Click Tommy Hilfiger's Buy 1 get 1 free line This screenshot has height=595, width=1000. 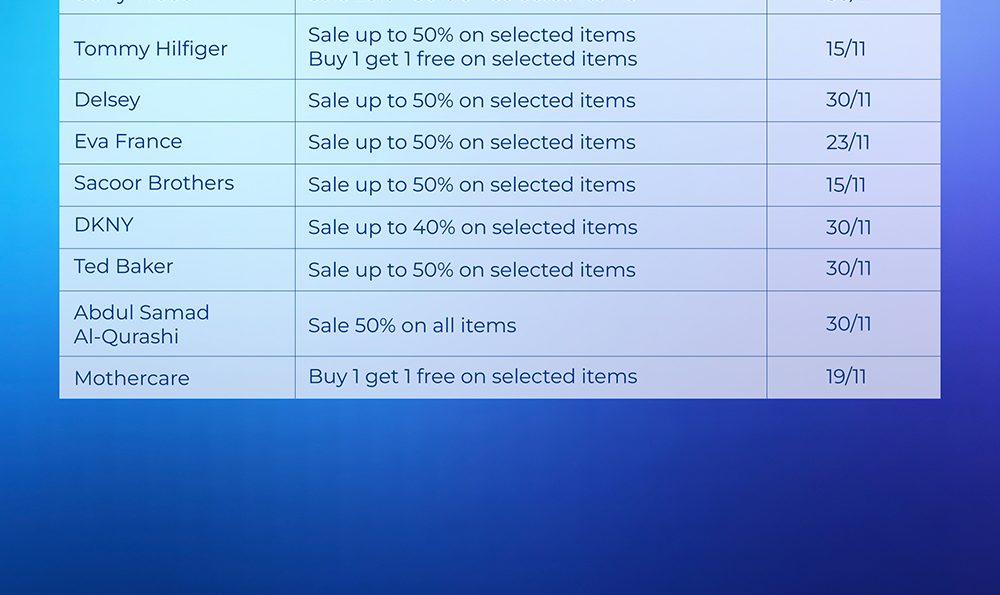472,59
